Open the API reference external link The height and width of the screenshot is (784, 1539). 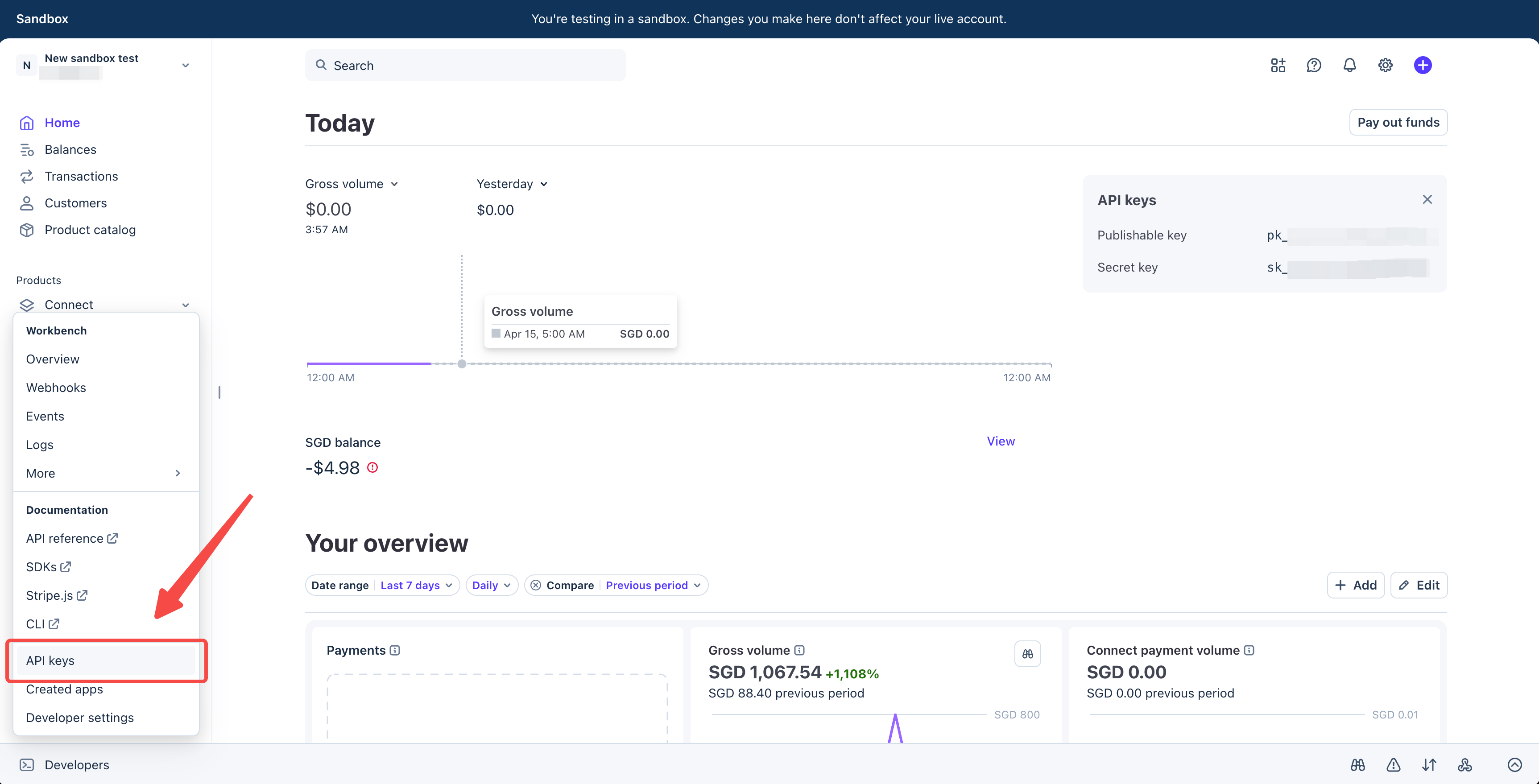[x=72, y=539]
